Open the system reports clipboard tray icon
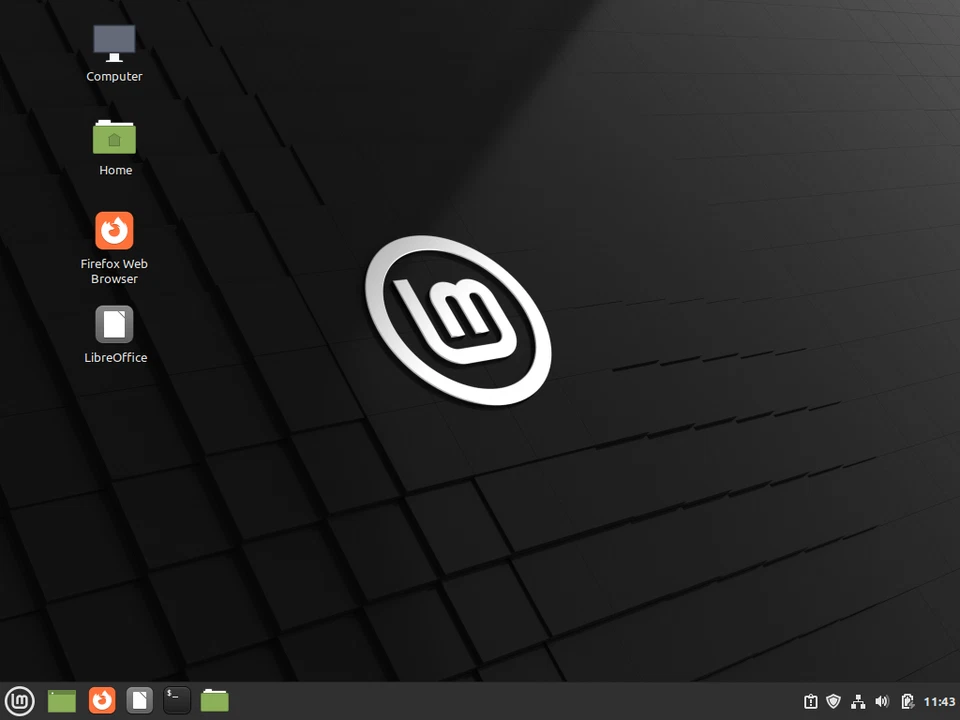 tap(813, 701)
